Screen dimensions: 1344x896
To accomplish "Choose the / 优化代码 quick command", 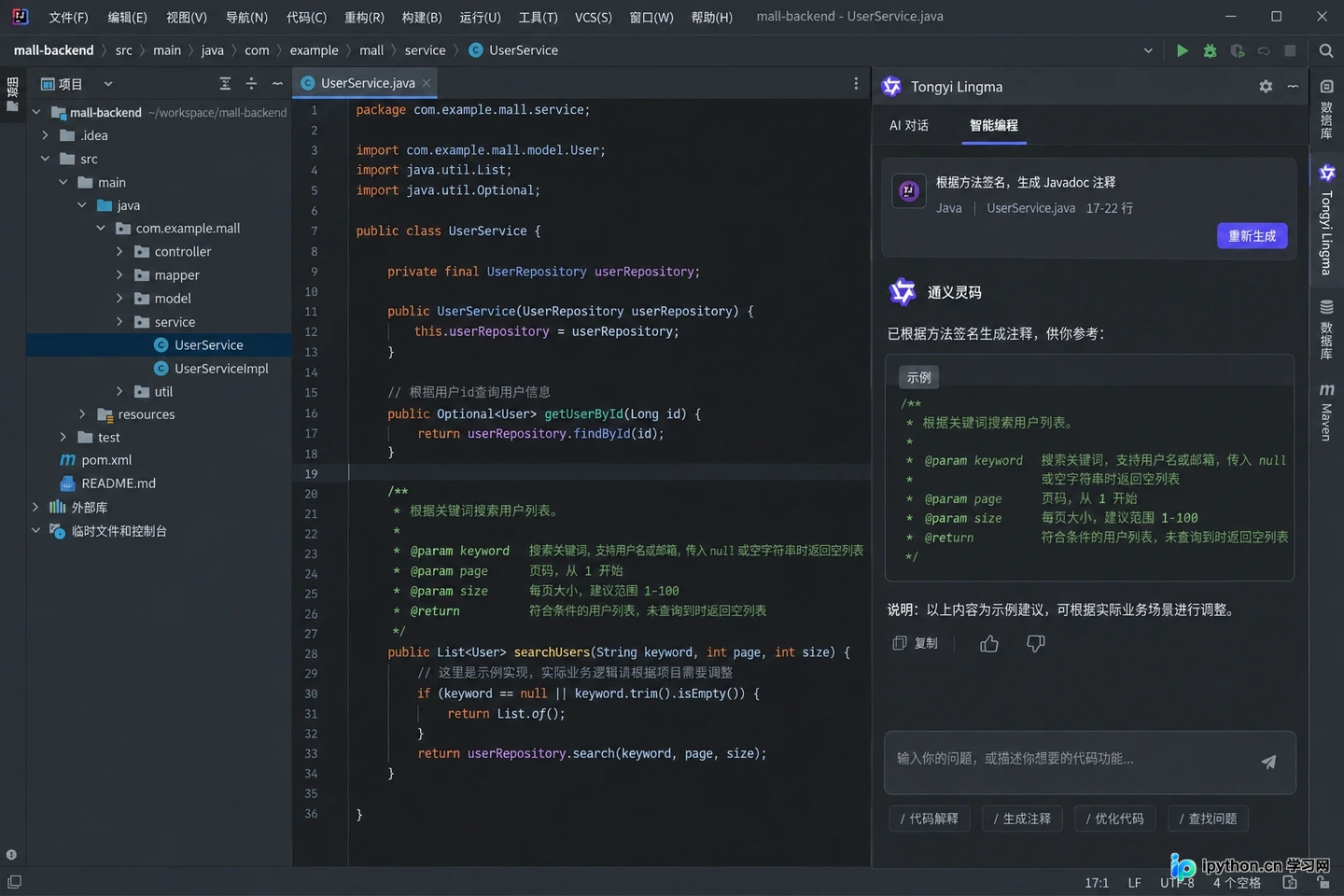I will (1115, 819).
